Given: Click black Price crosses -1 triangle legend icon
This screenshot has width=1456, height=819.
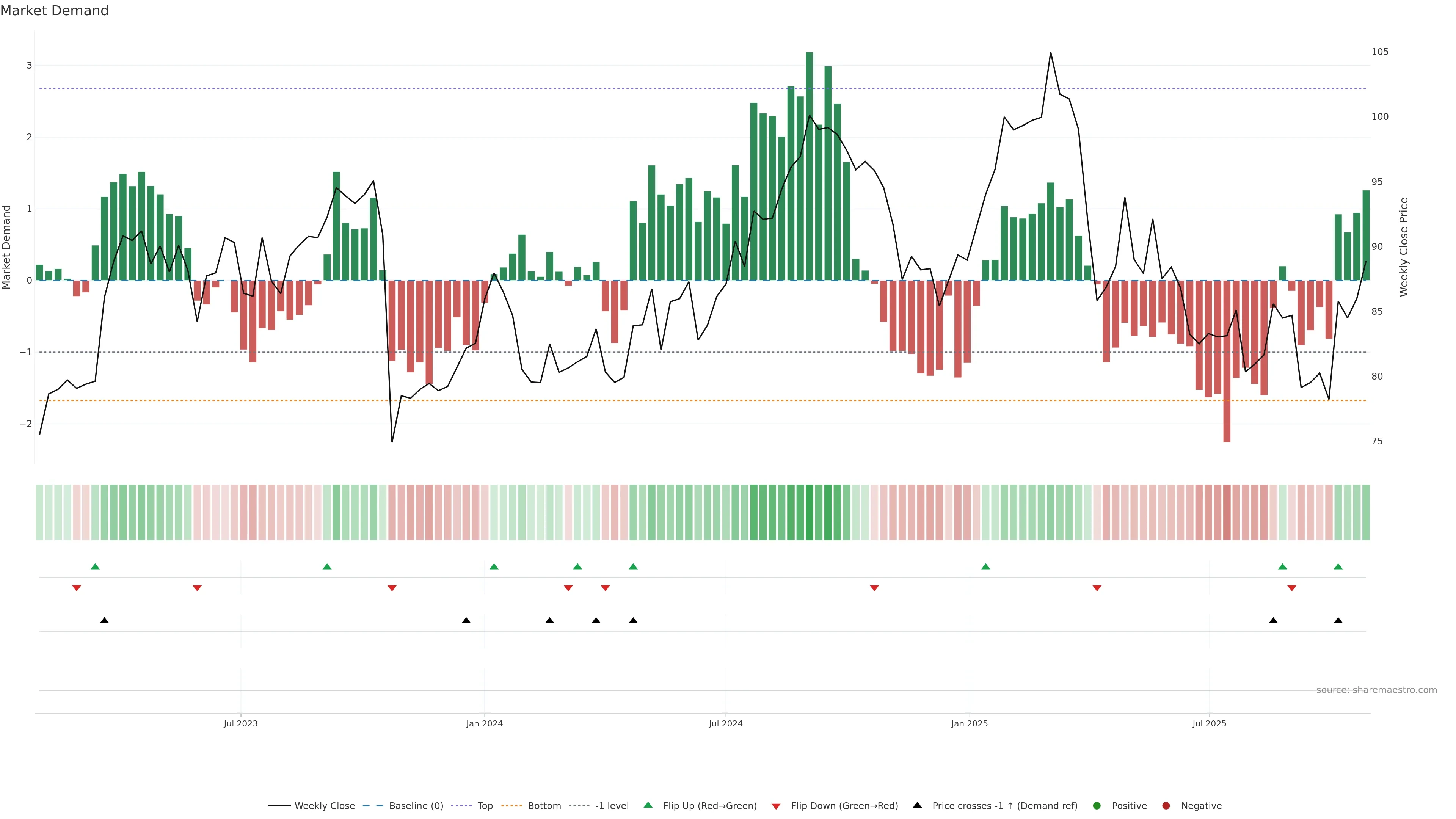Looking at the screenshot, I should [917, 805].
